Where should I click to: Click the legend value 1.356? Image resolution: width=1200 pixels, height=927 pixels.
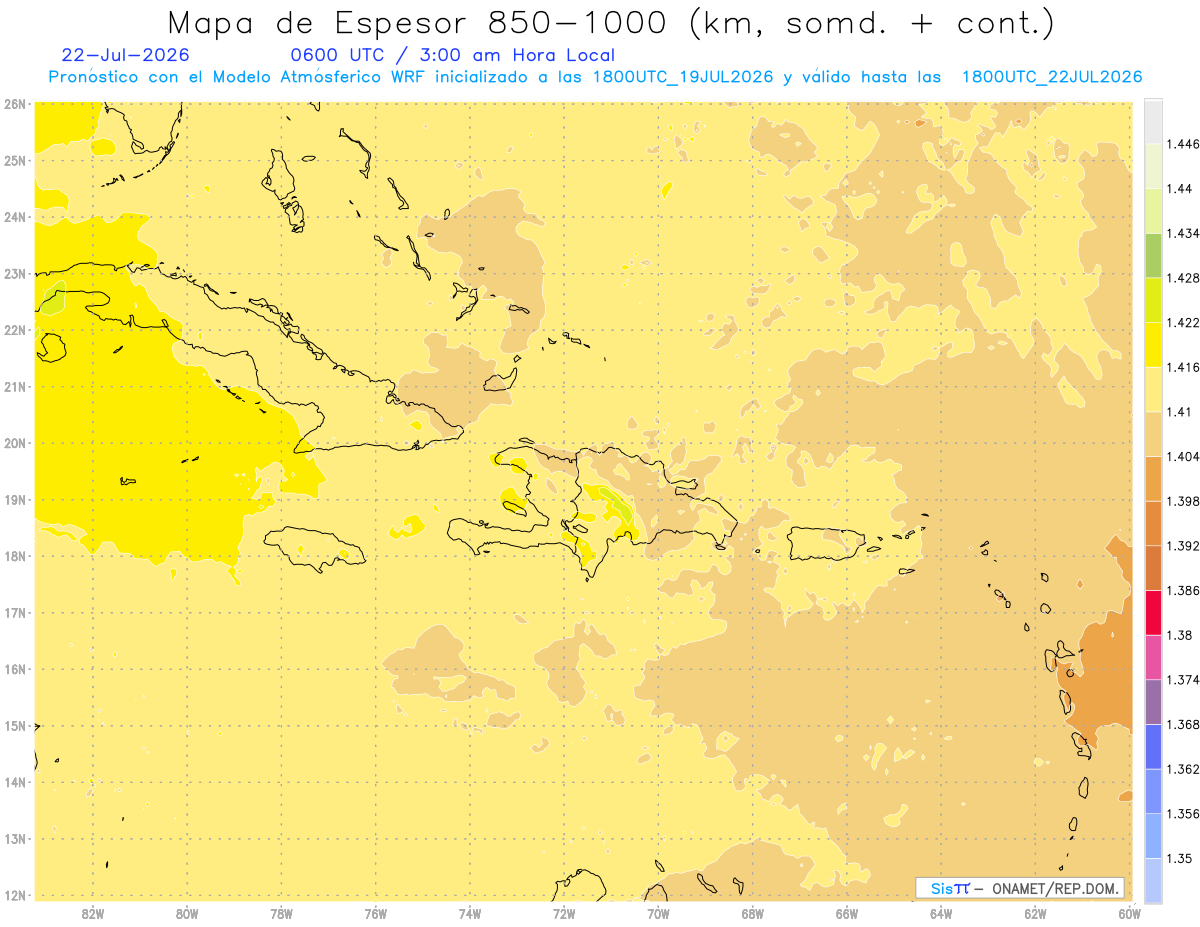pyautogui.click(x=1183, y=814)
